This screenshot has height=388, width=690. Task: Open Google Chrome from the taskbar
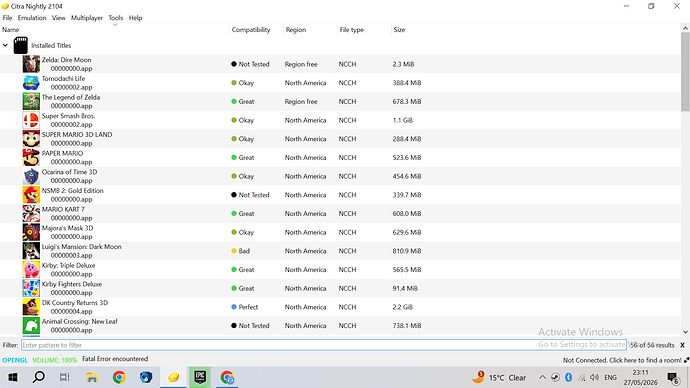(x=119, y=377)
